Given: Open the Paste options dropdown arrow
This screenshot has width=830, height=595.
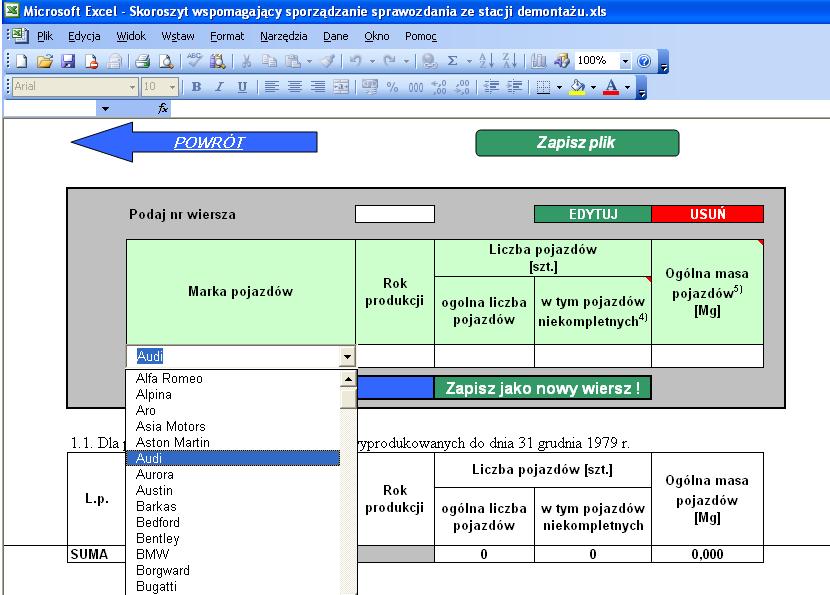Looking at the screenshot, I should 309,61.
